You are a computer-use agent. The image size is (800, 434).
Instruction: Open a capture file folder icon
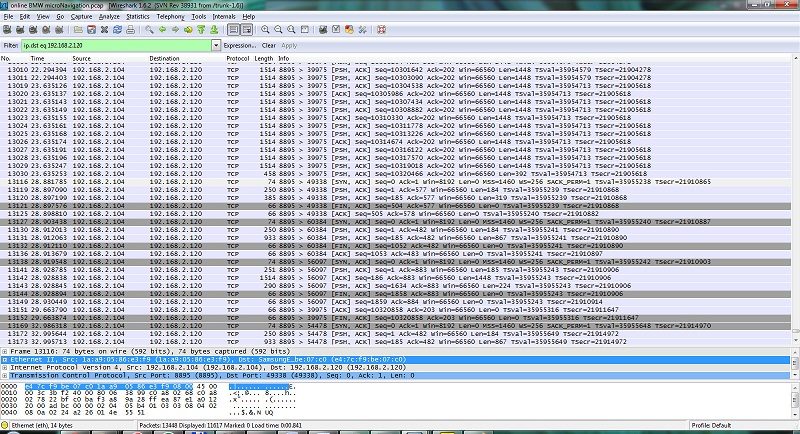[78, 30]
